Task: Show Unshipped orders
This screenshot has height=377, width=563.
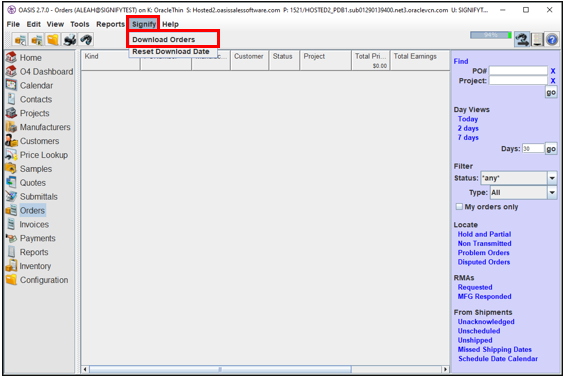Action: [475, 340]
